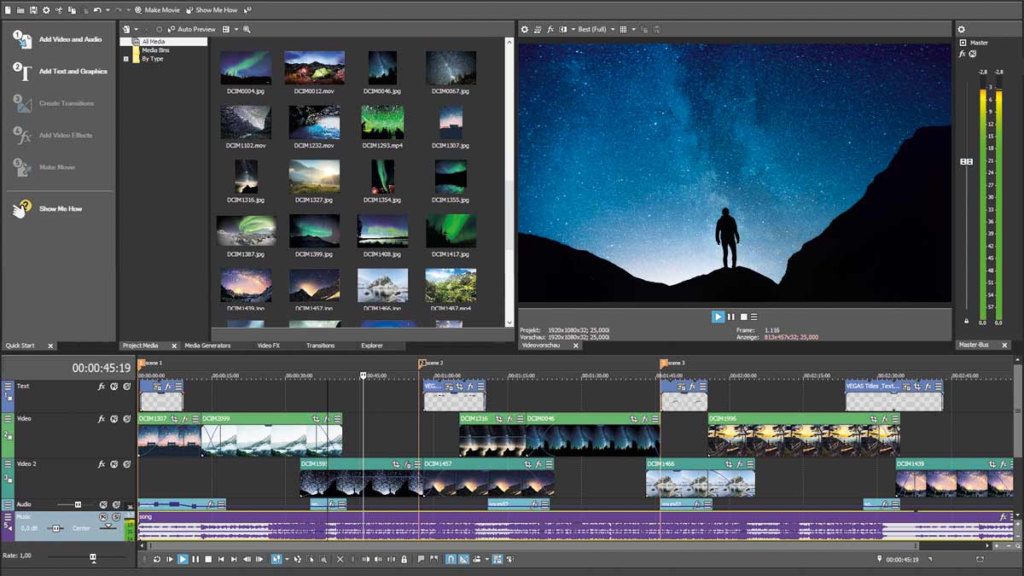
Task: Switch to the Transitions tab
Action: coord(320,345)
